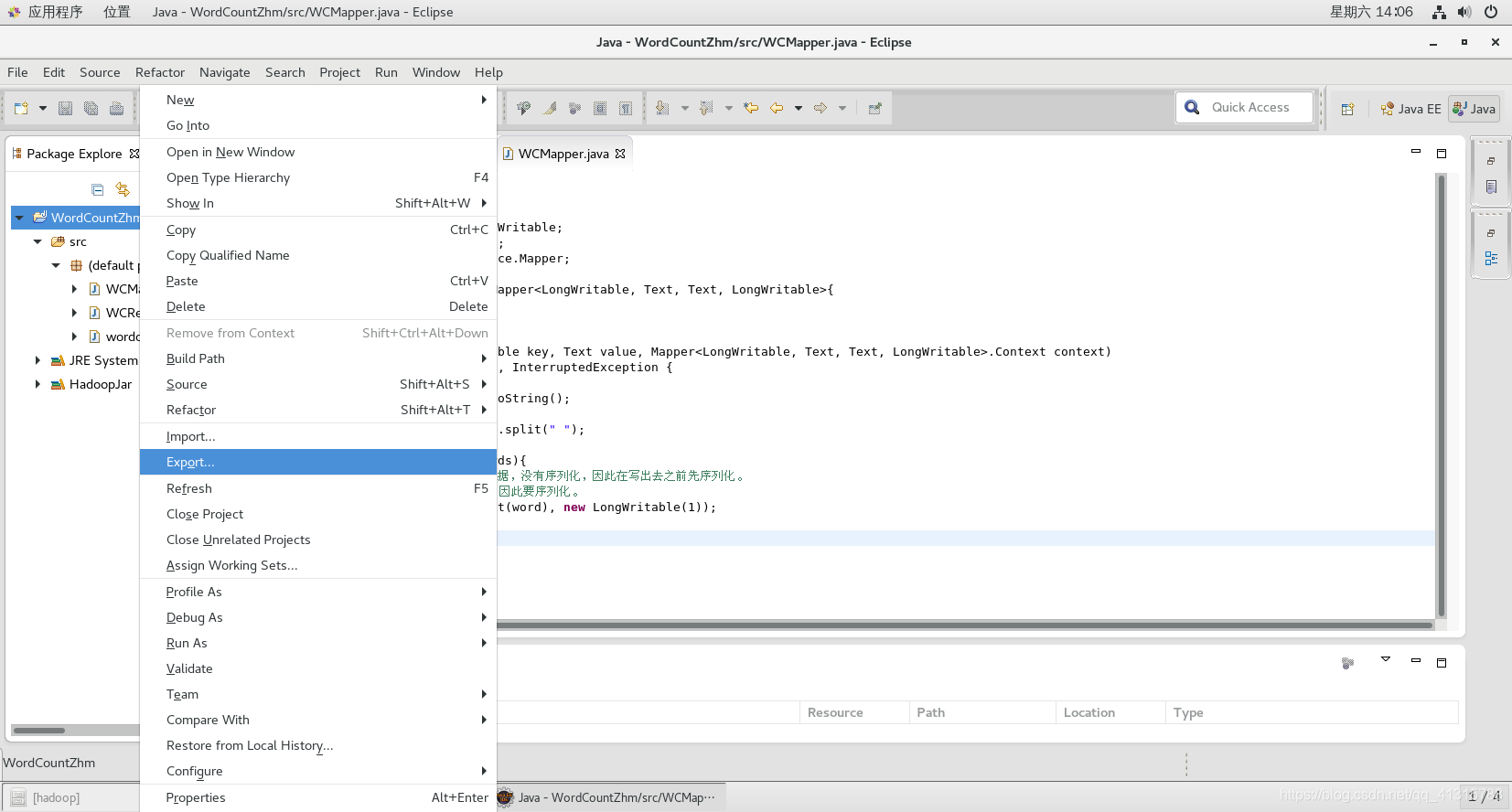Click the Back navigation arrow
Image resolution: width=1512 pixels, height=812 pixels.
[x=777, y=108]
